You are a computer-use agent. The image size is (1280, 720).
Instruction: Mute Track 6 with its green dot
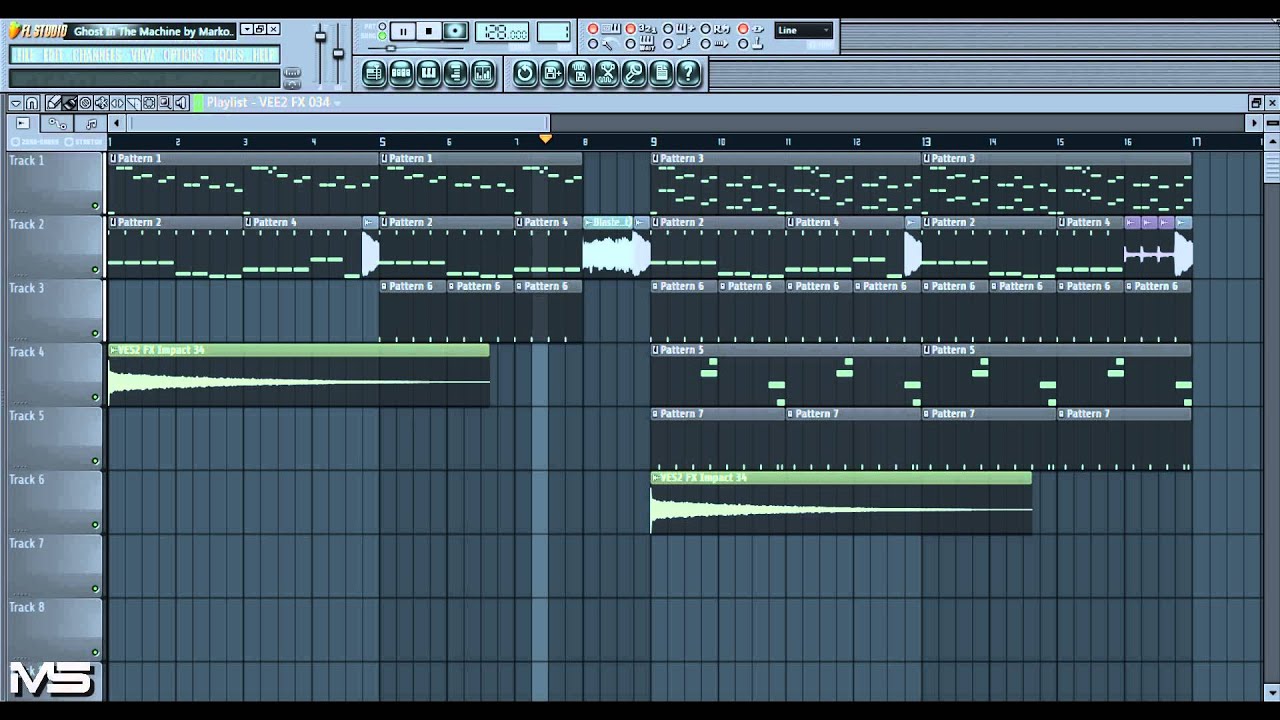coord(95,525)
